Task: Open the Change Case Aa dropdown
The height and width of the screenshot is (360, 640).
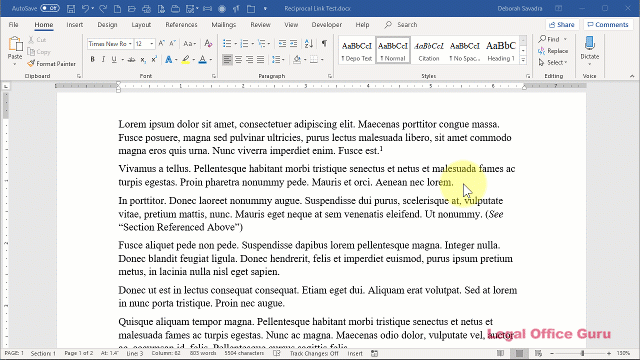Action: click(189, 43)
